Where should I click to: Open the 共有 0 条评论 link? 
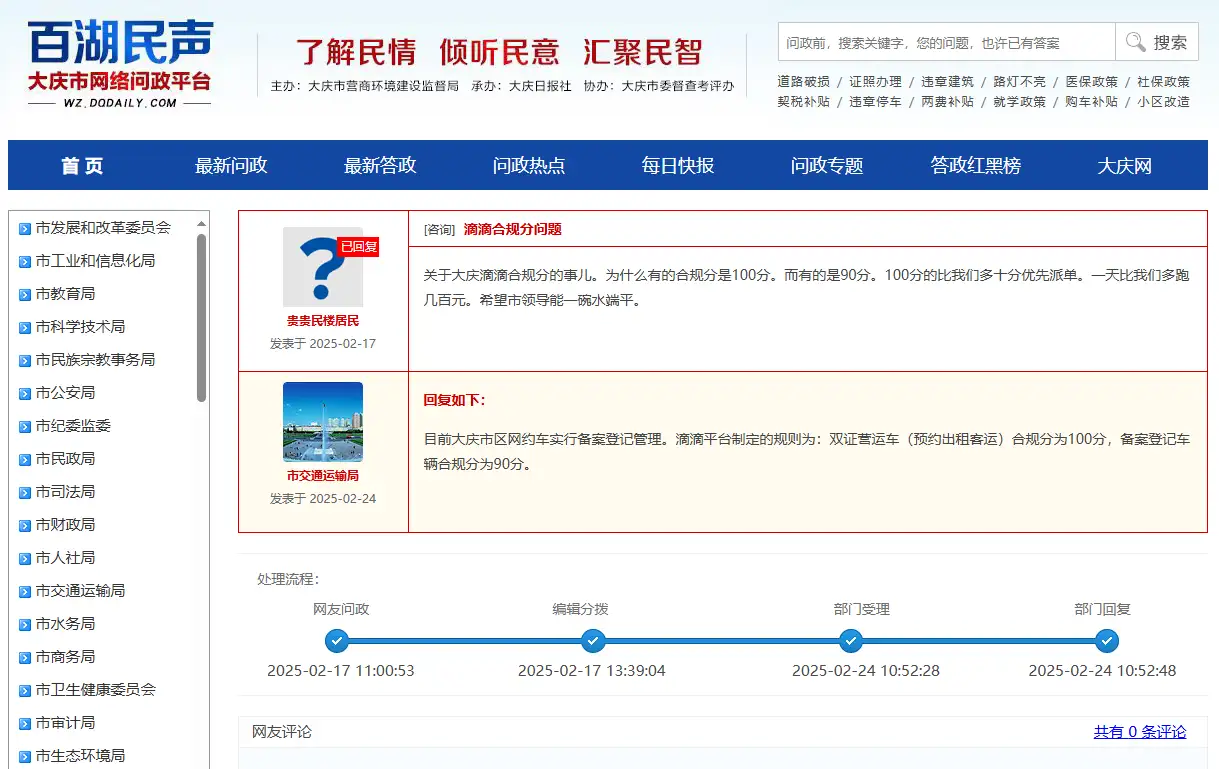1139,731
